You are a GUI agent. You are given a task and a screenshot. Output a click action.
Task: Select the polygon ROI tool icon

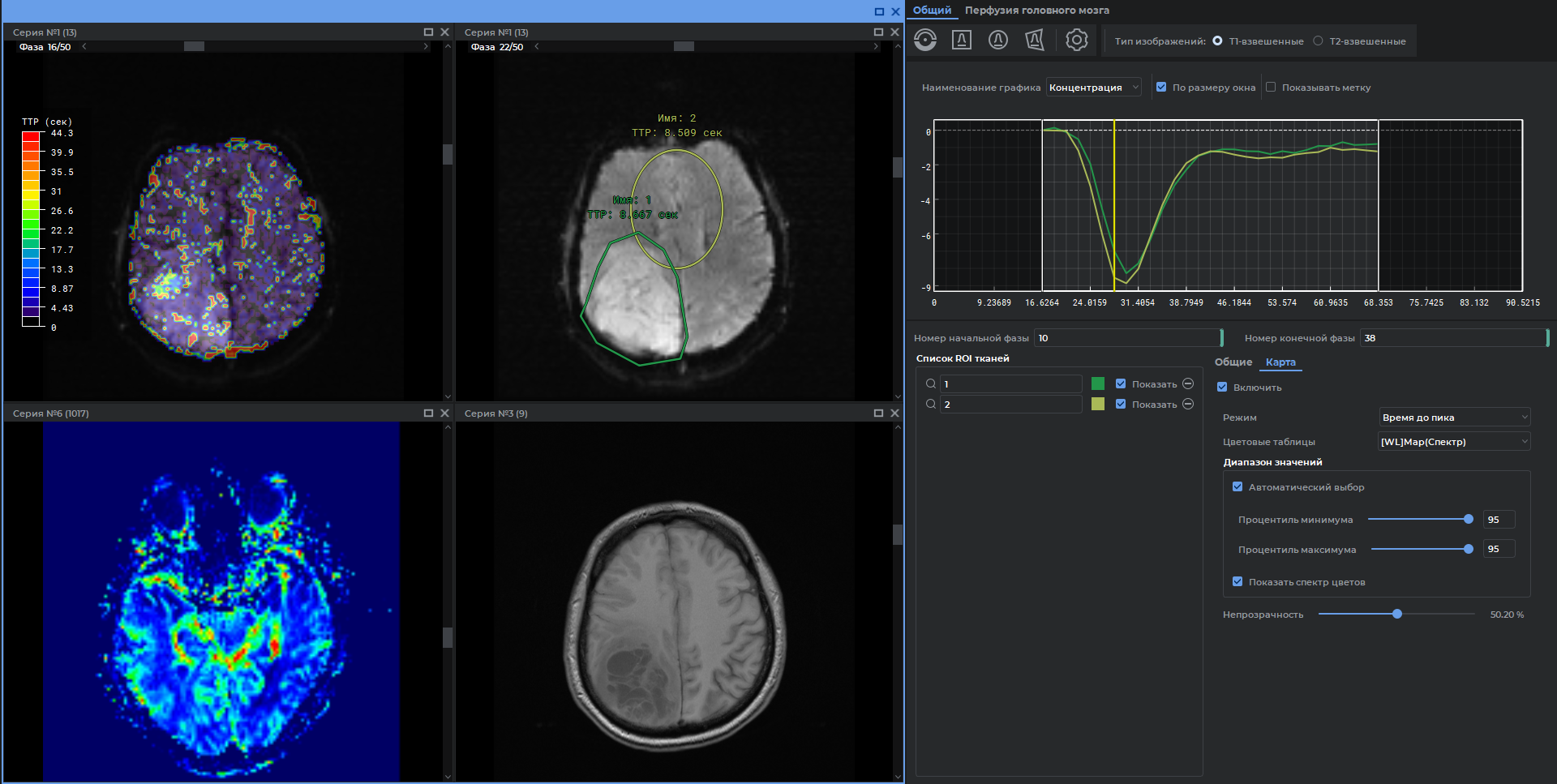[1035, 40]
